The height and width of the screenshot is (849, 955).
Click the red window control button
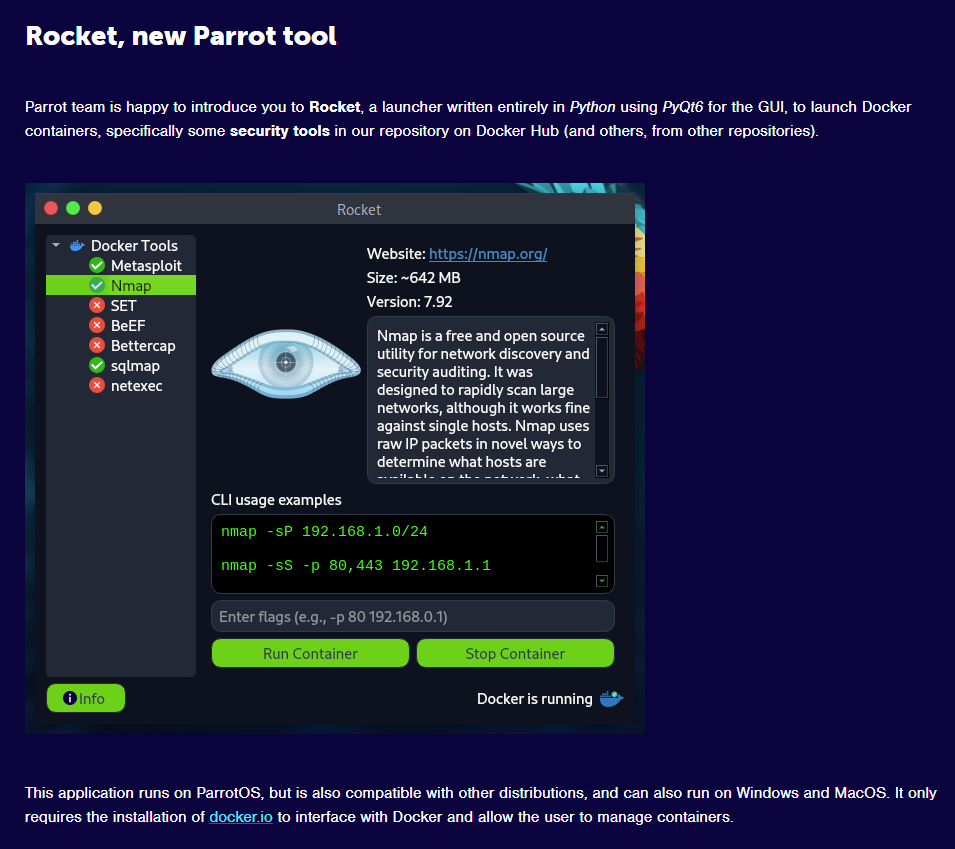click(x=51, y=208)
